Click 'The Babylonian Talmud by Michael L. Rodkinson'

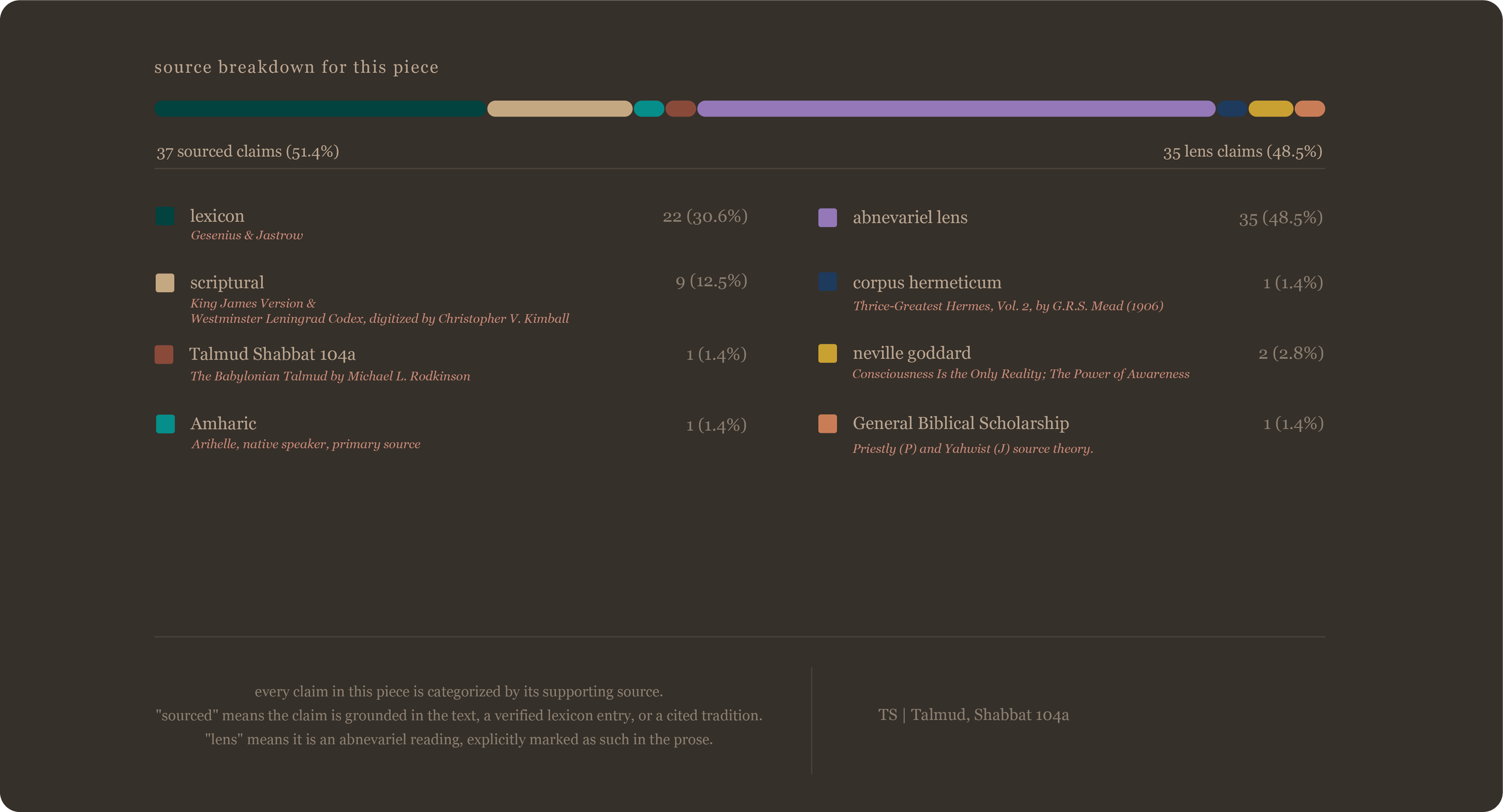(x=330, y=376)
